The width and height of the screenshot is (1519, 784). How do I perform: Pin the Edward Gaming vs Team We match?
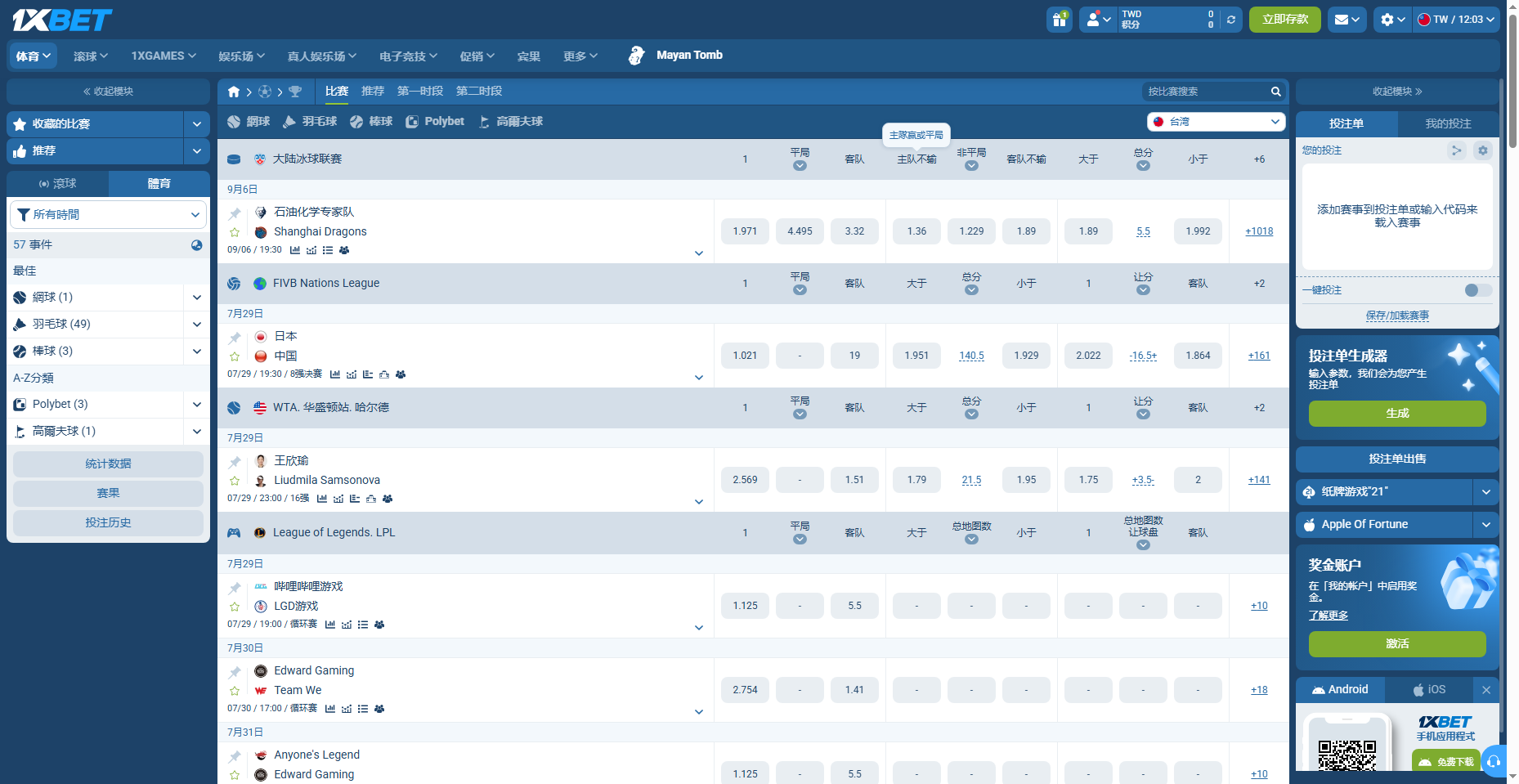235,672
